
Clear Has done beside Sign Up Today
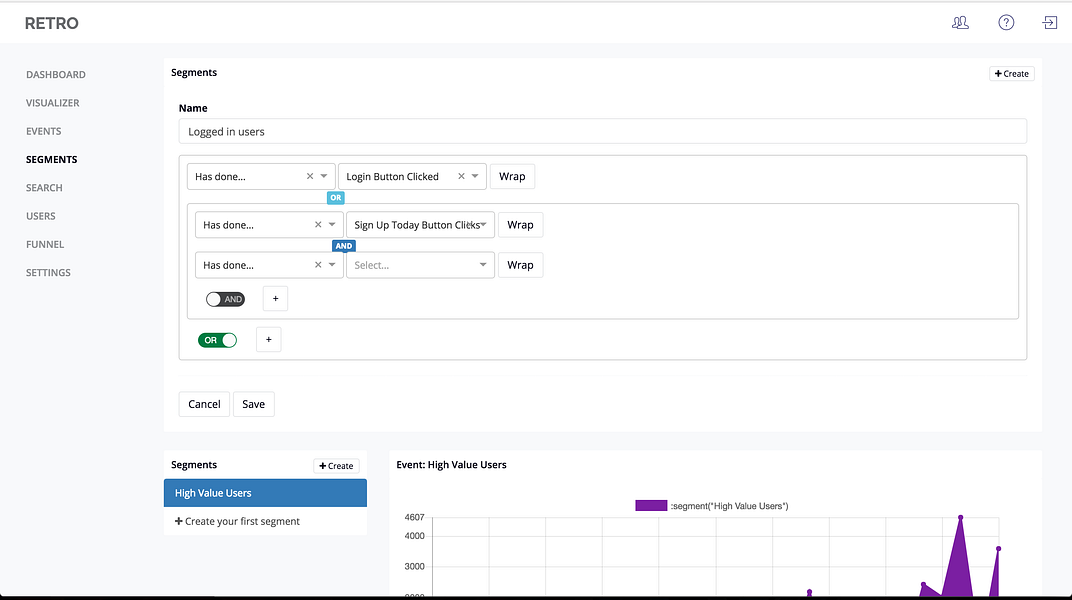point(318,225)
